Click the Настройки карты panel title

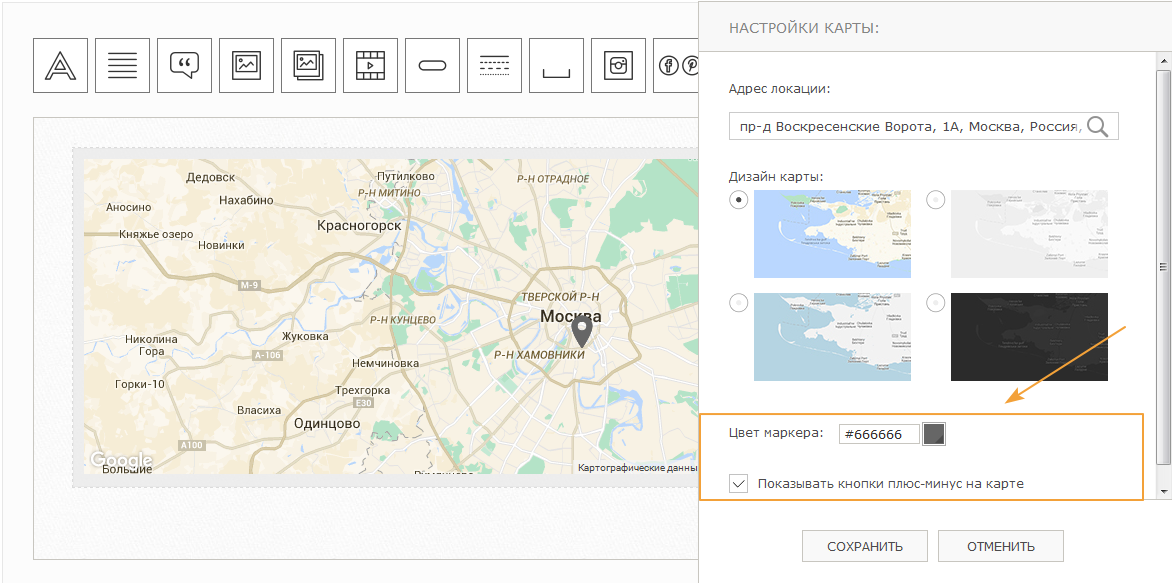pyautogui.click(x=804, y=28)
